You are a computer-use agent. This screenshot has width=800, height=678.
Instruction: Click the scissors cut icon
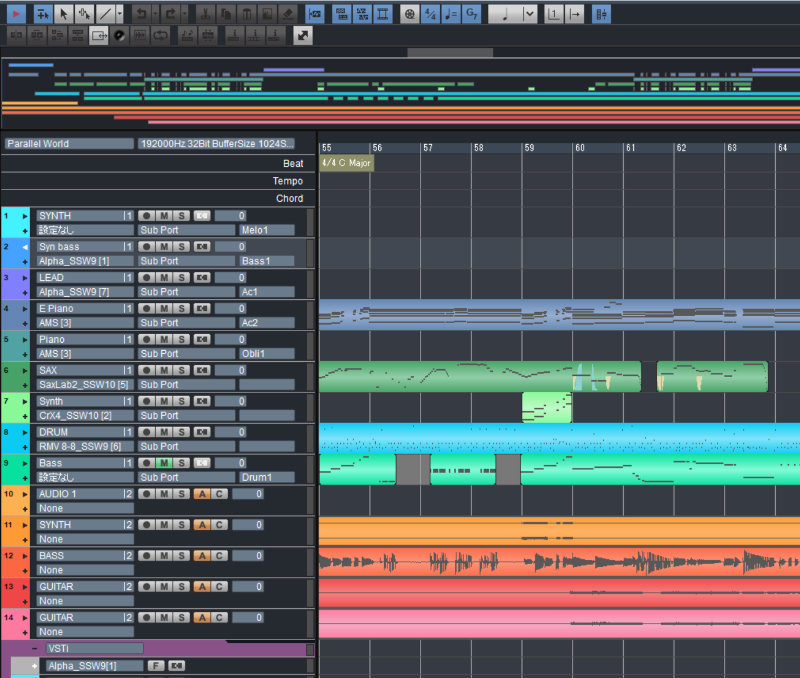click(x=206, y=14)
